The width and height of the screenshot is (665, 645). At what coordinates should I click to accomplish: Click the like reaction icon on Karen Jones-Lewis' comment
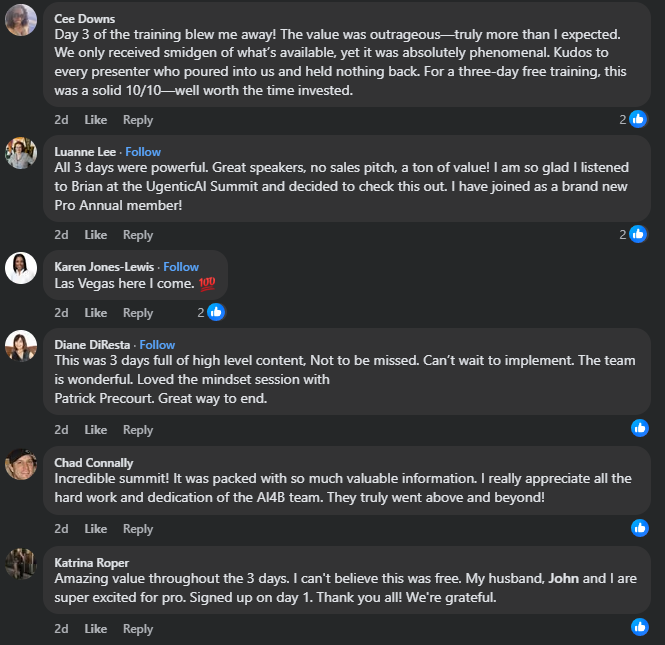pyautogui.click(x=215, y=312)
